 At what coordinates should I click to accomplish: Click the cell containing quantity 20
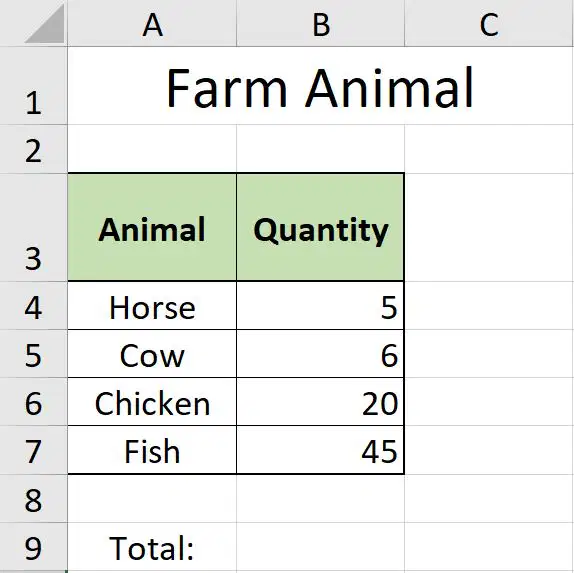pos(321,402)
